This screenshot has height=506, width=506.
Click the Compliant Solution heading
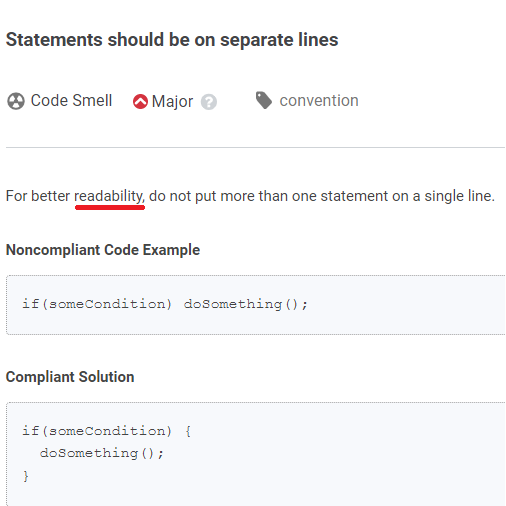tap(70, 377)
